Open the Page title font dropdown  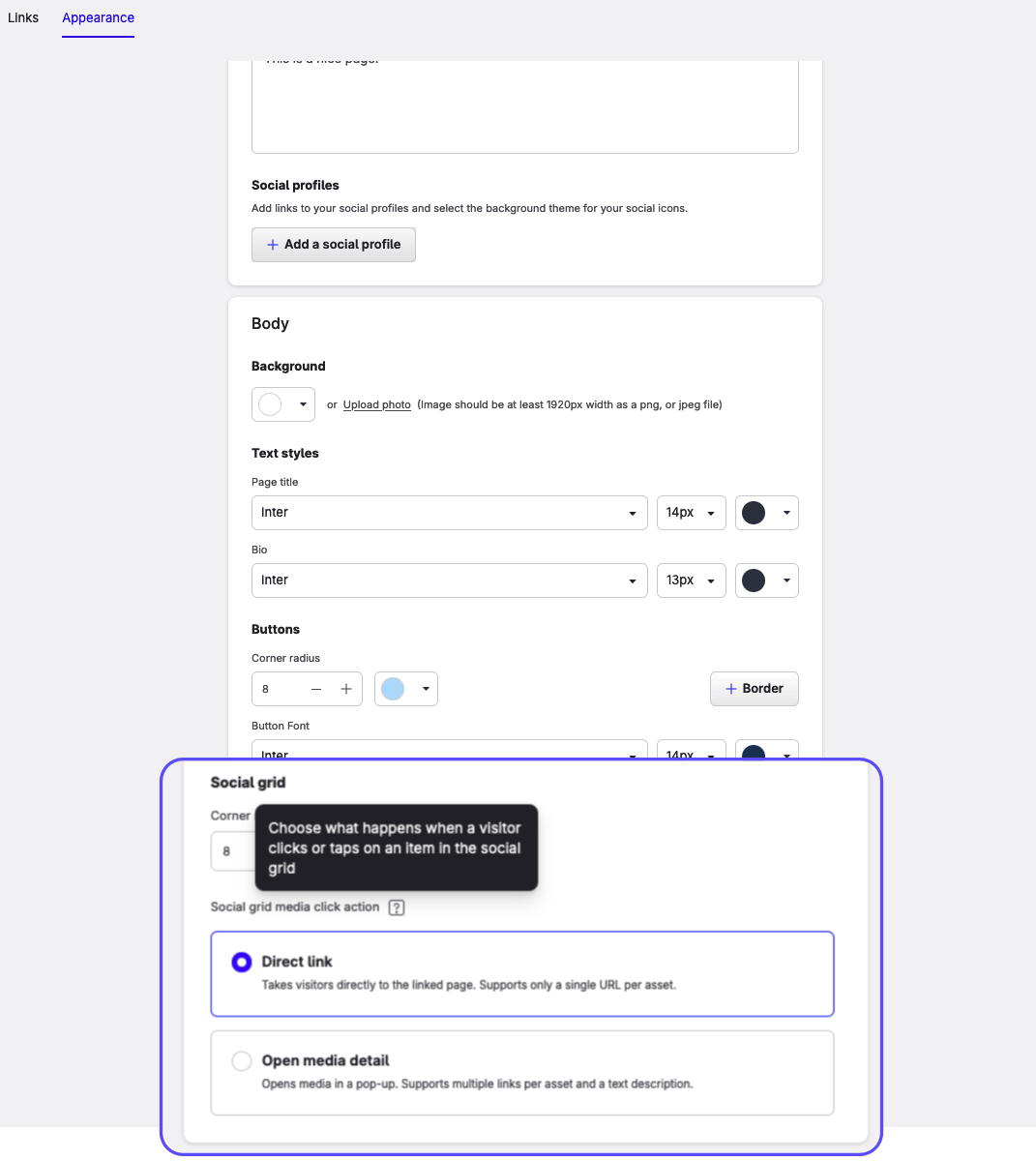(449, 513)
